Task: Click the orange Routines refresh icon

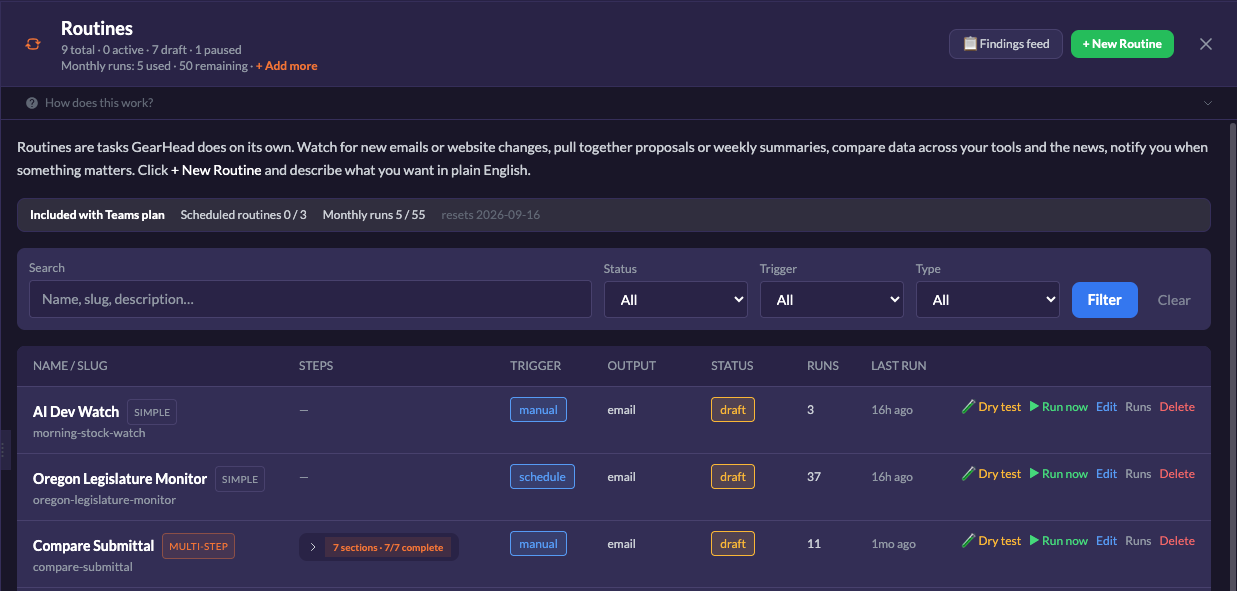Action: coord(33,44)
